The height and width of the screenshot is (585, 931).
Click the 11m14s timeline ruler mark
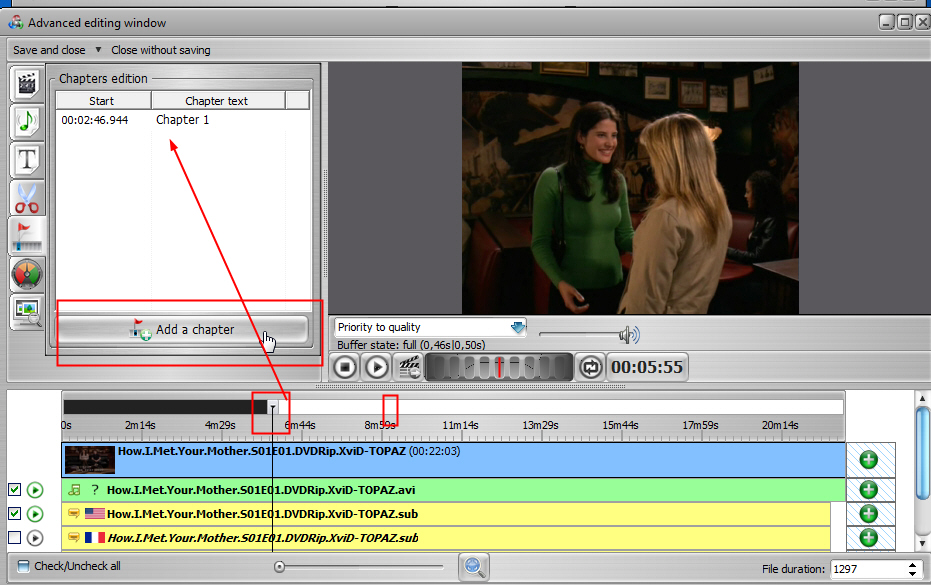tap(460, 425)
